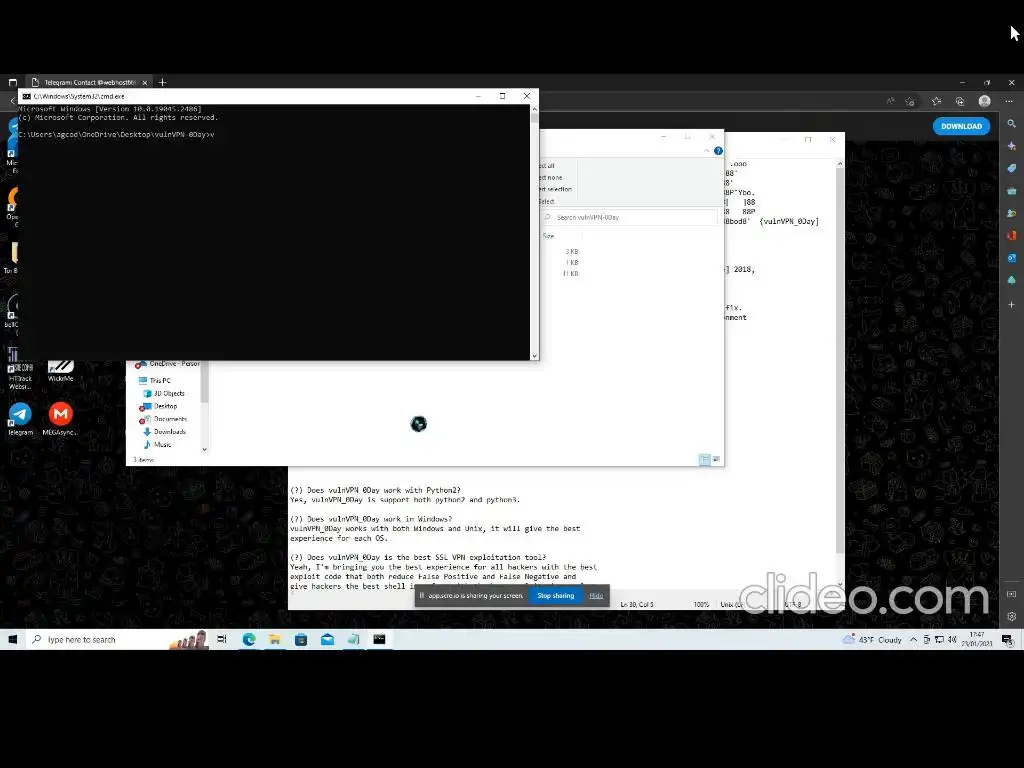This screenshot has width=1024, height=768.
Task: Open Notepad from taskbar
Action: (353, 639)
